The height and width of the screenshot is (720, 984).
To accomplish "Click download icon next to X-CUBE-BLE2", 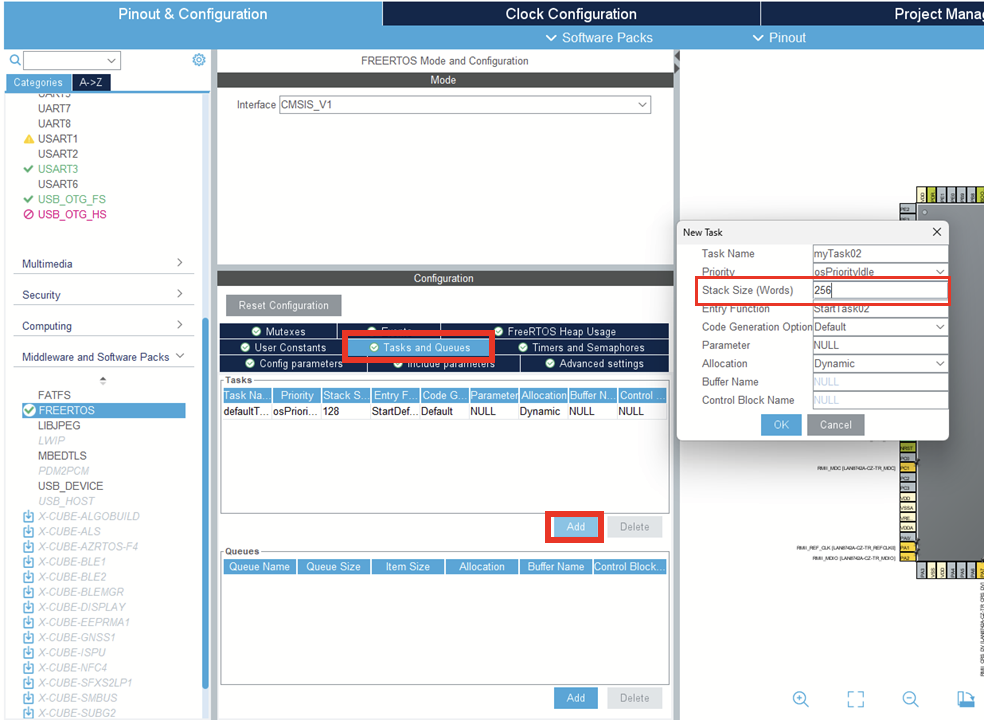I will (28, 576).
